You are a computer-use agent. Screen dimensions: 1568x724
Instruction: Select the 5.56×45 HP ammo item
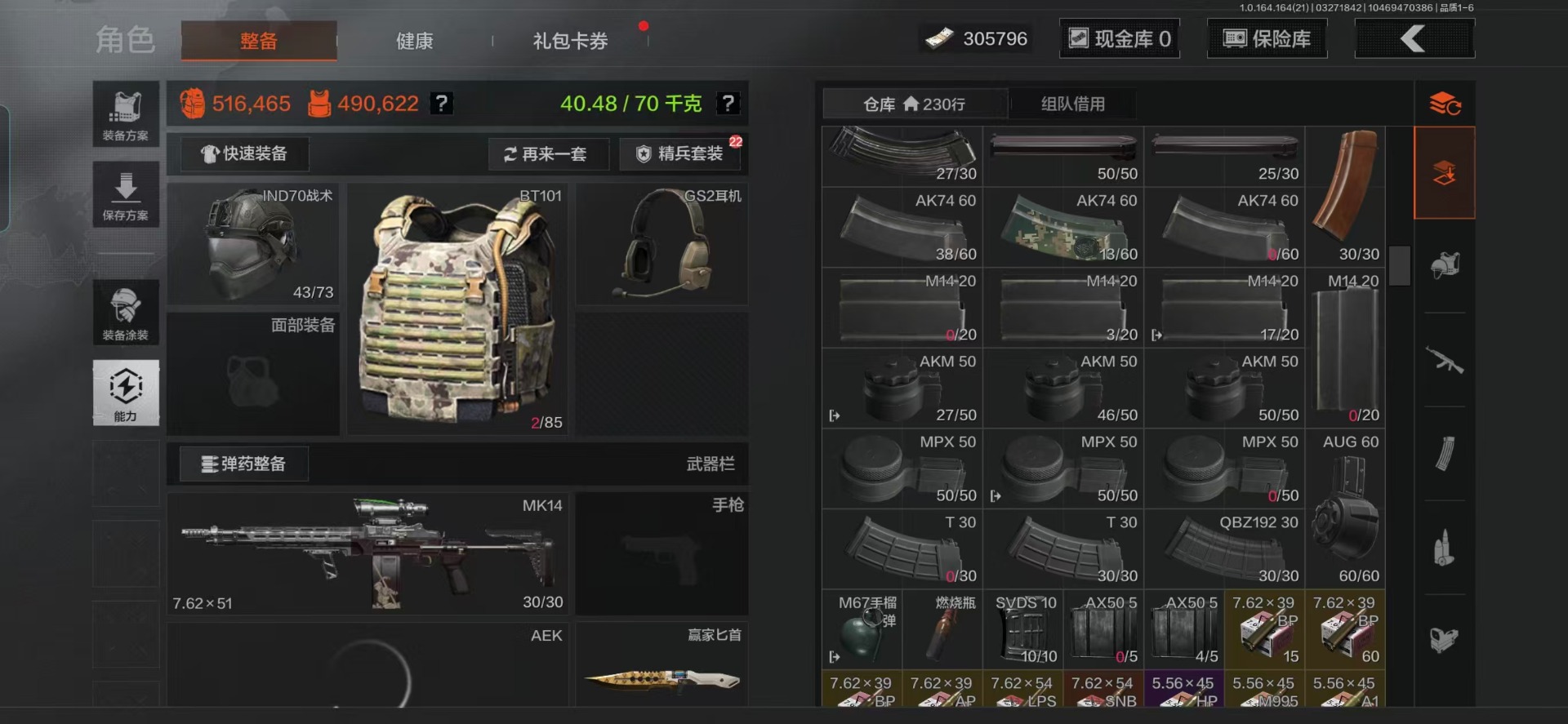click(1184, 689)
